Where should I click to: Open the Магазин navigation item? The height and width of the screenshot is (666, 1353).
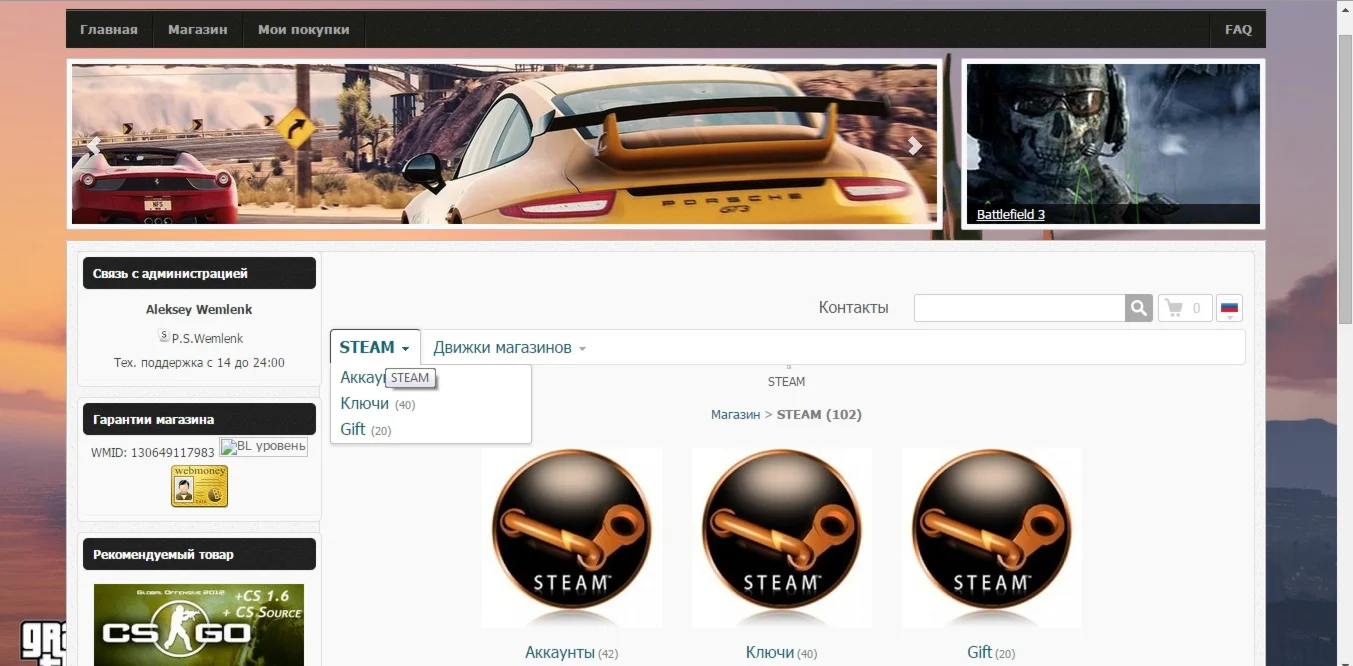click(198, 29)
